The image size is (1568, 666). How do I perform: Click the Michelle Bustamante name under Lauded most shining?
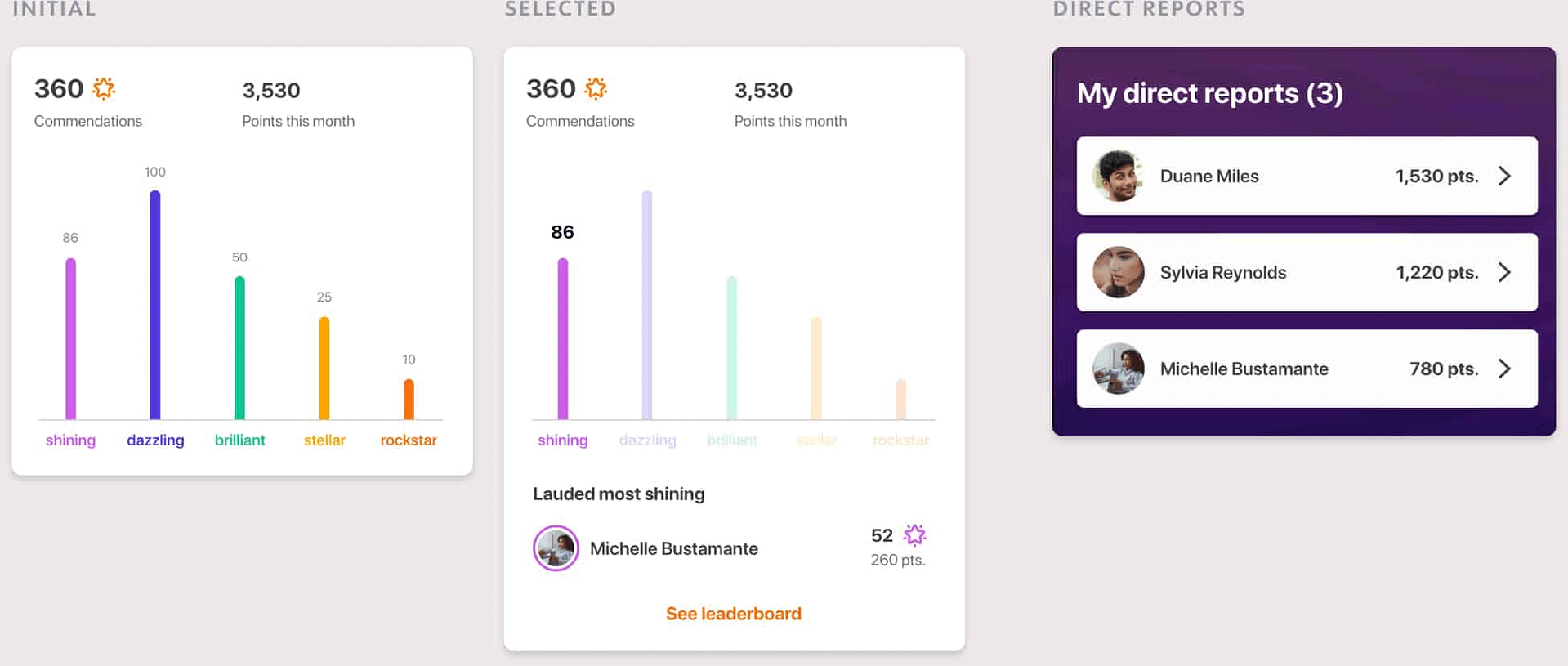click(674, 548)
